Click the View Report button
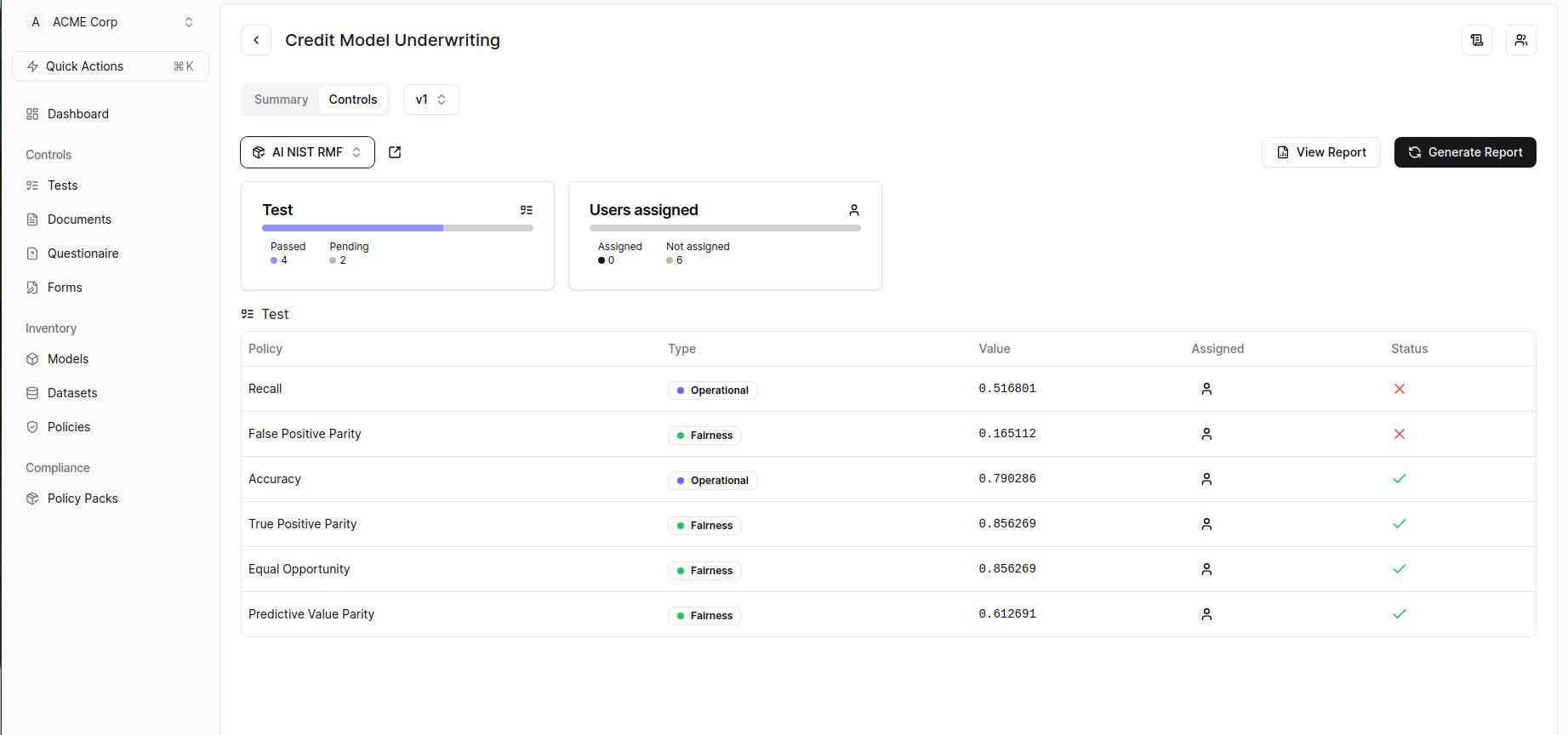The height and width of the screenshot is (735, 1568). pos(1320,152)
